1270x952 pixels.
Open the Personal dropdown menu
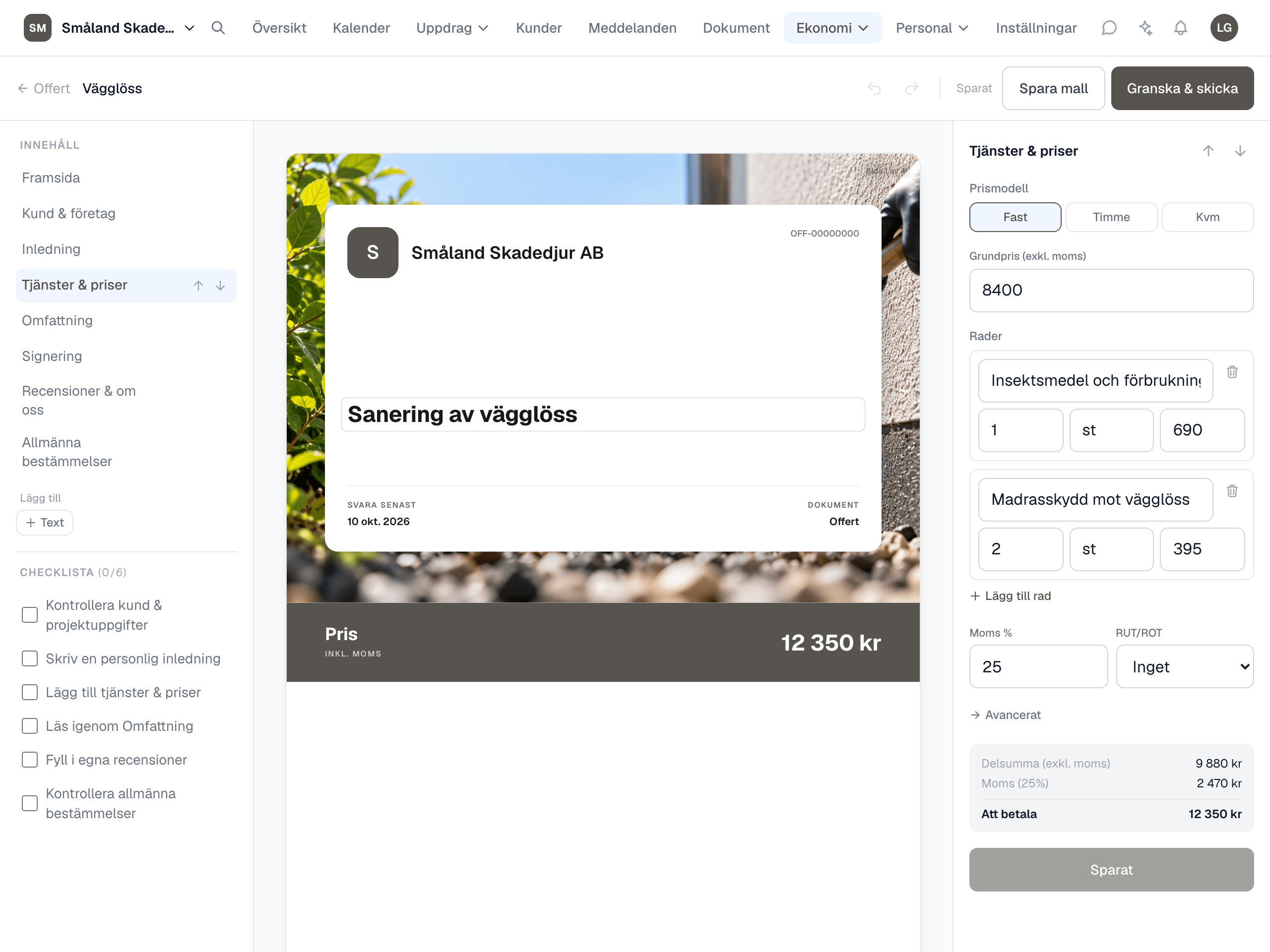pyautogui.click(x=932, y=28)
